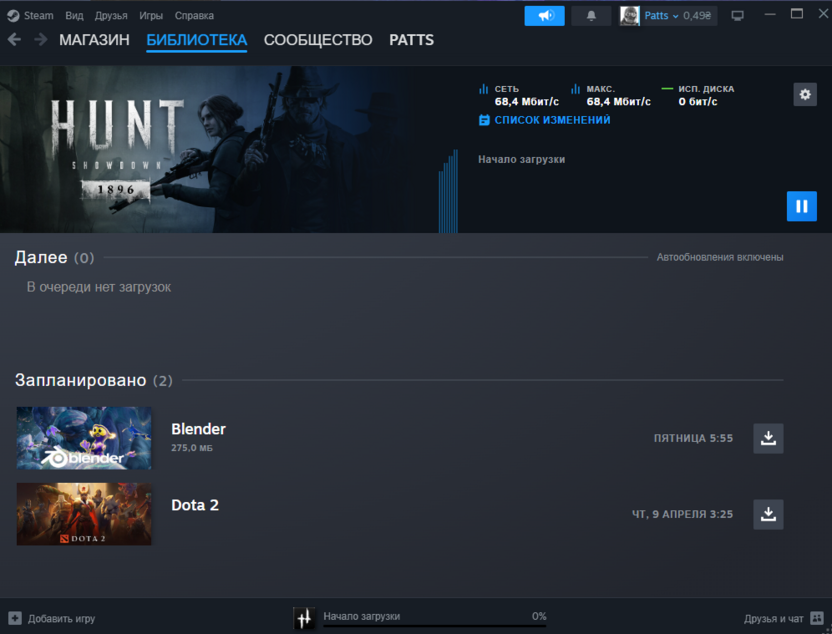Image resolution: width=832 pixels, height=634 pixels.
Task: Download Blender update now
Action: [768, 438]
